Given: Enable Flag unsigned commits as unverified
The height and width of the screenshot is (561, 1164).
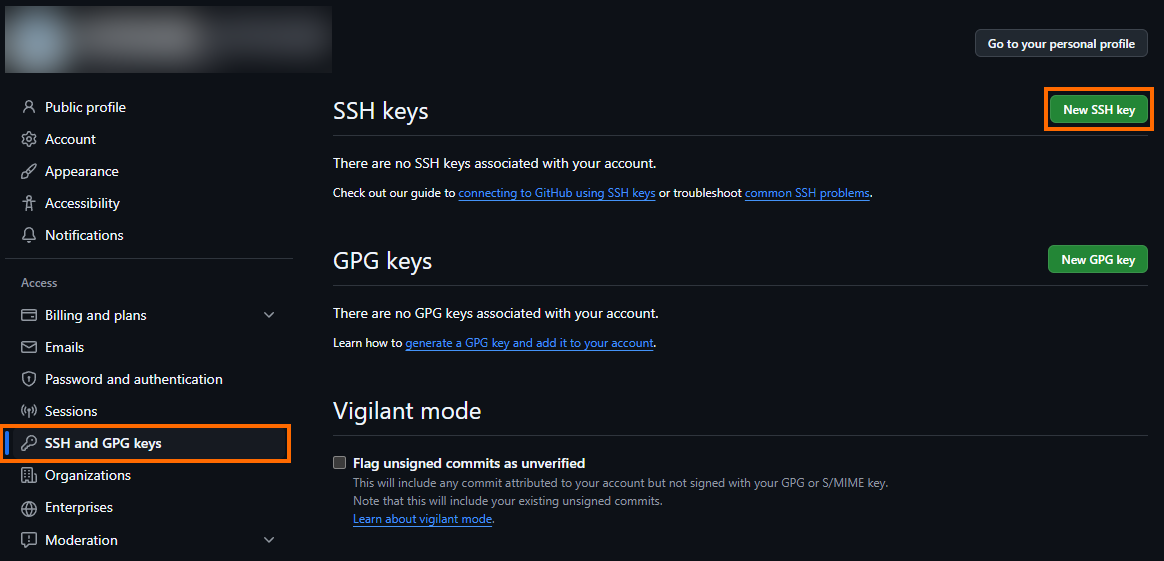Looking at the screenshot, I should coord(339,463).
